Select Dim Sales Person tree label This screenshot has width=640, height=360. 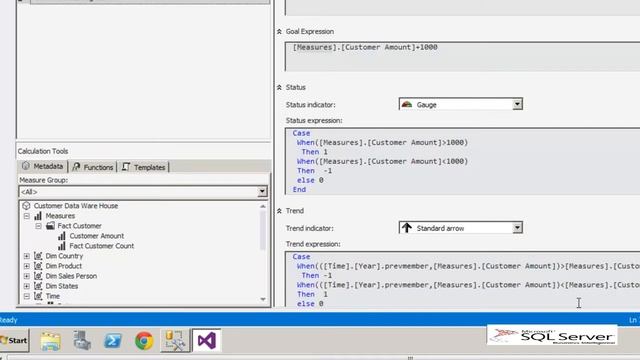tap(71, 276)
